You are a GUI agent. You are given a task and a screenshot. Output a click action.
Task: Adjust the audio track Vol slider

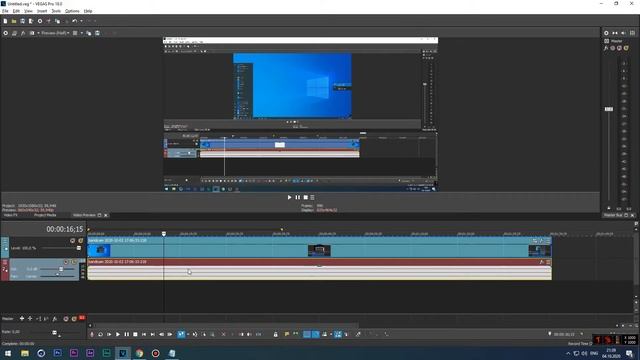(61, 269)
